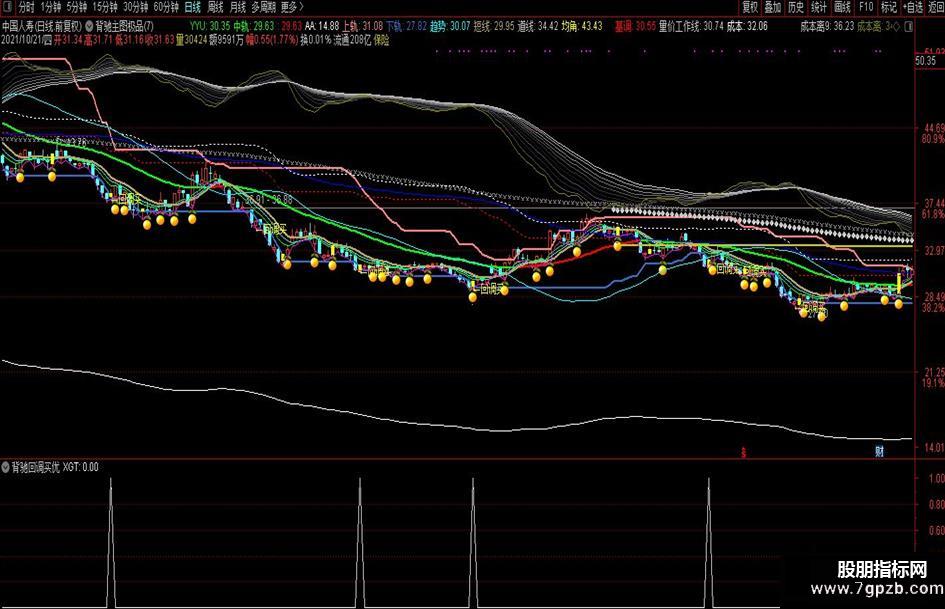Switch to the 分时 chart period
Viewport: 945px width, 609px height.
click(x=26, y=7)
